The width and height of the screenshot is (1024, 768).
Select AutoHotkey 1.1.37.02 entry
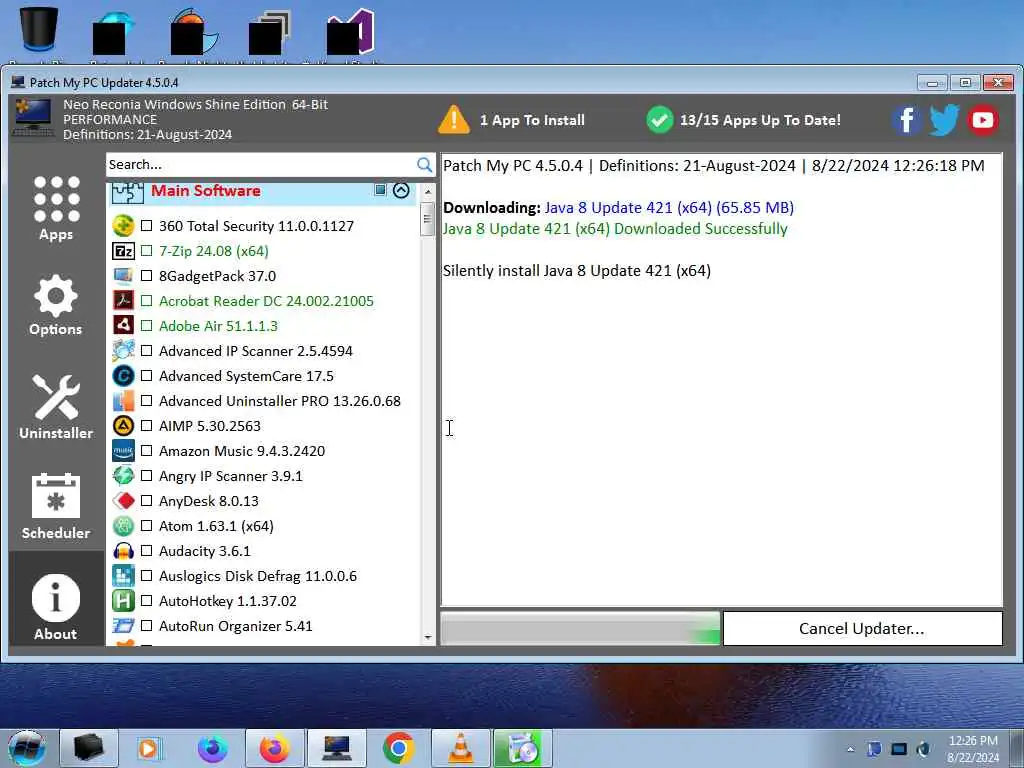[x=227, y=601]
